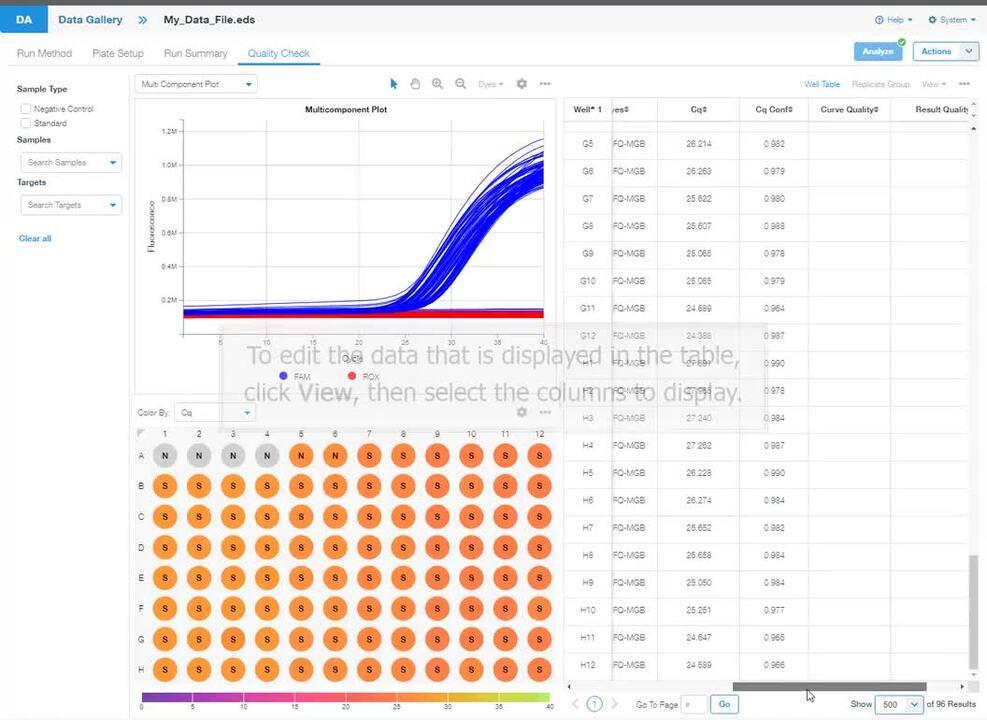The image size is (987, 720).
Task: Click the table's horizontal scrollbar thumb
Action: pyautogui.click(x=828, y=687)
